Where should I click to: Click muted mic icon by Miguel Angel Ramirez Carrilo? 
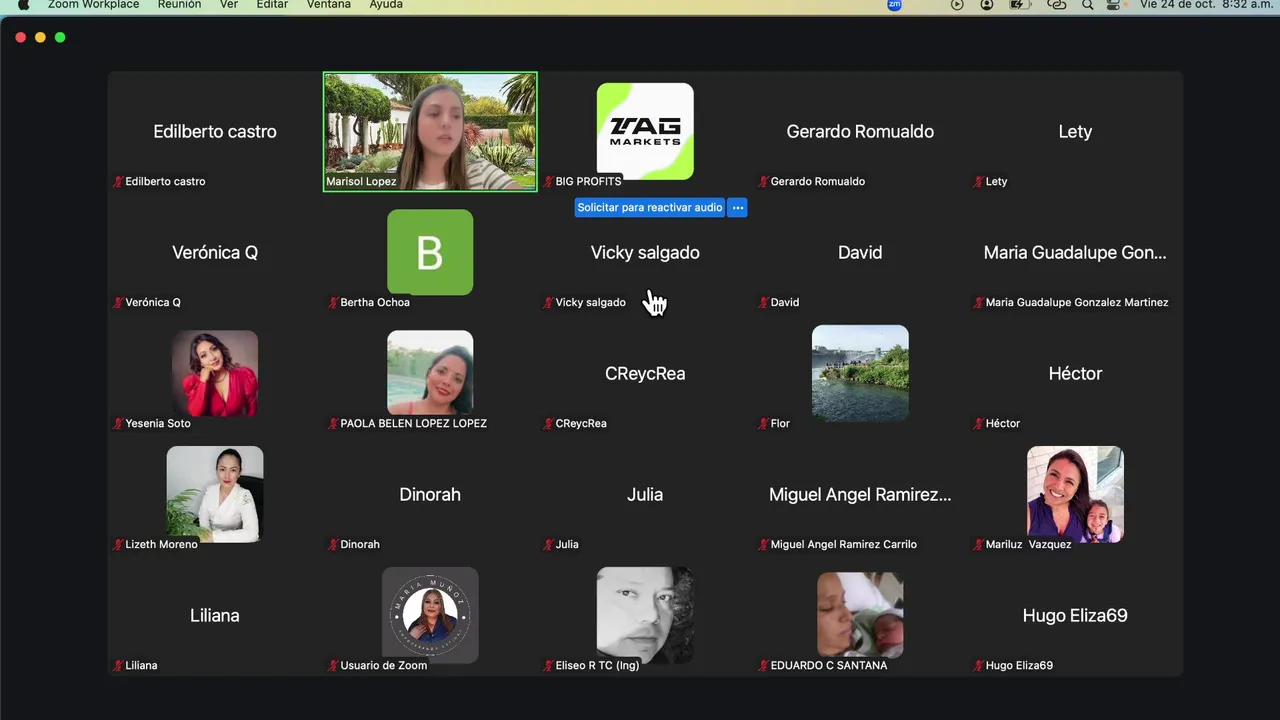pos(763,545)
